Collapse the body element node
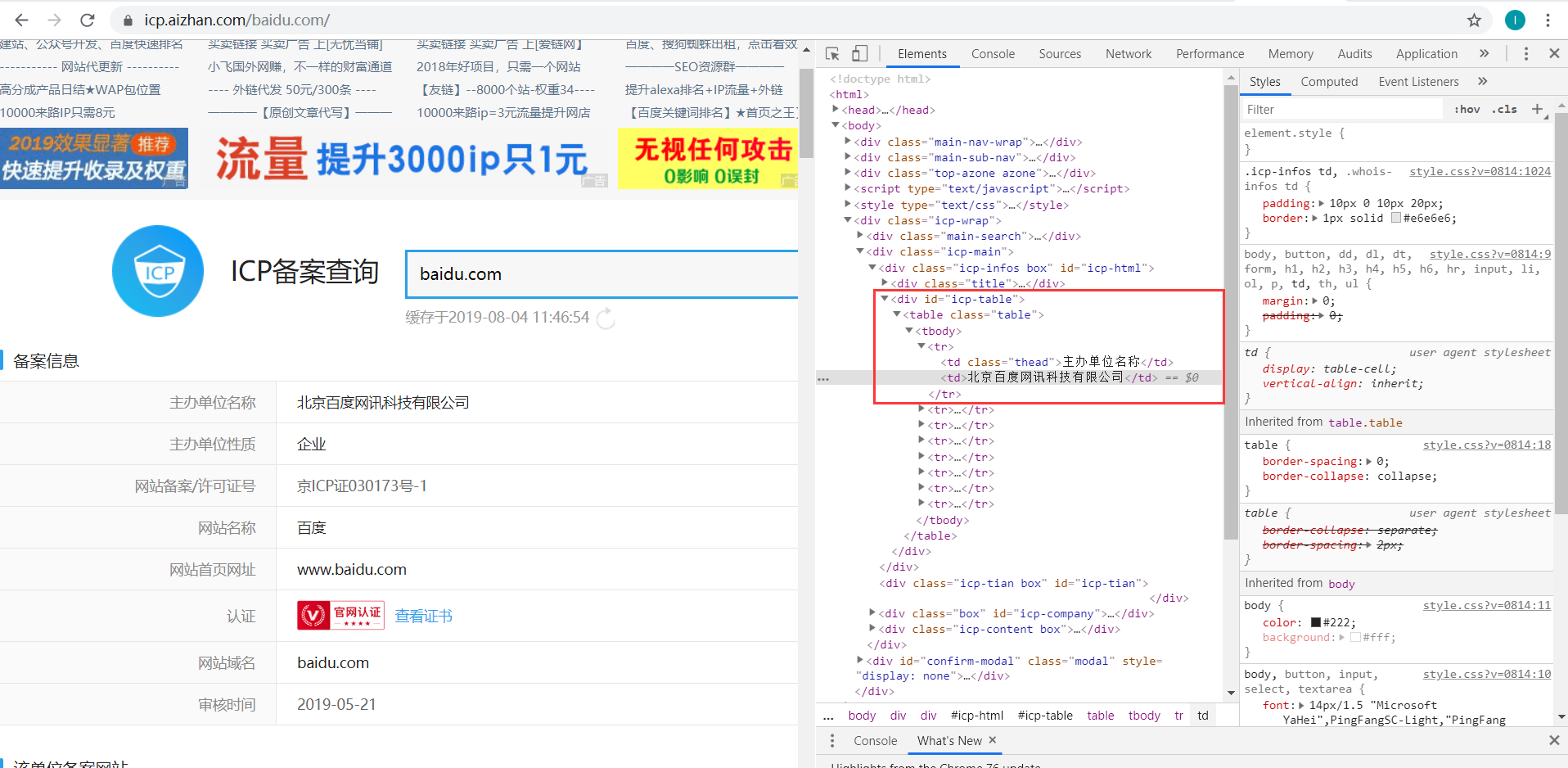Viewport: 1568px width, 768px height. click(836, 125)
